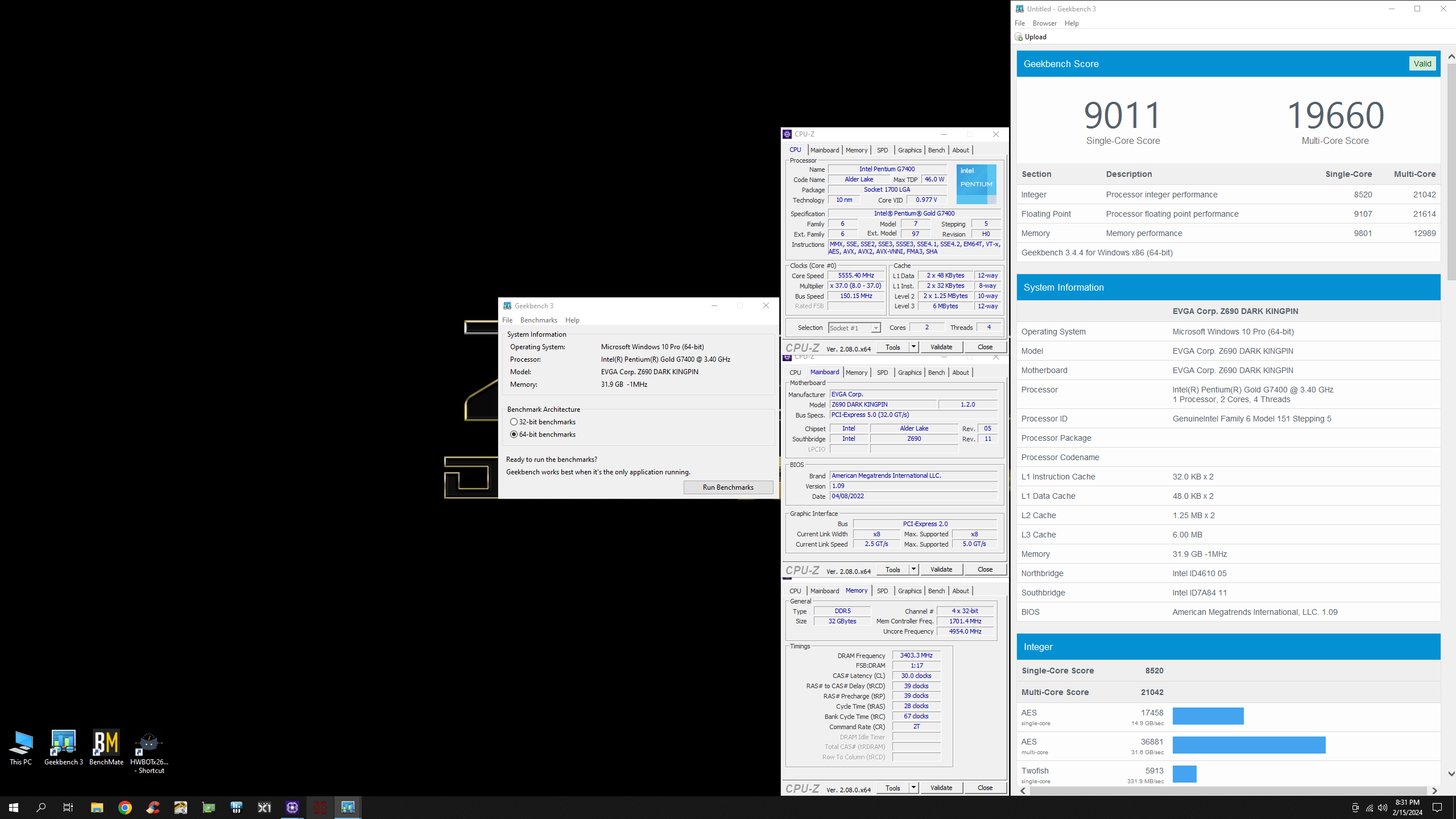Click the 19660 multi-core score
The height and width of the screenshot is (819, 1456).
click(x=1335, y=115)
